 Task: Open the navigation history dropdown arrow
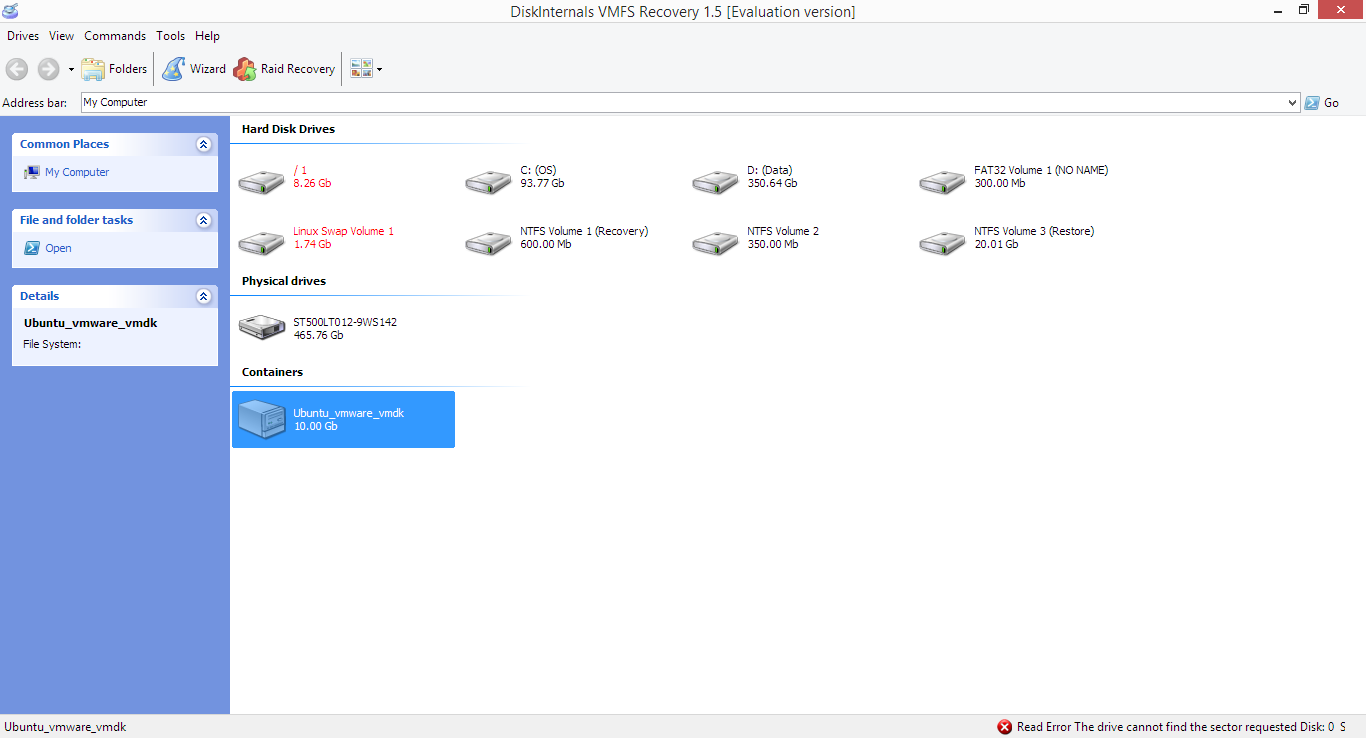(71, 69)
